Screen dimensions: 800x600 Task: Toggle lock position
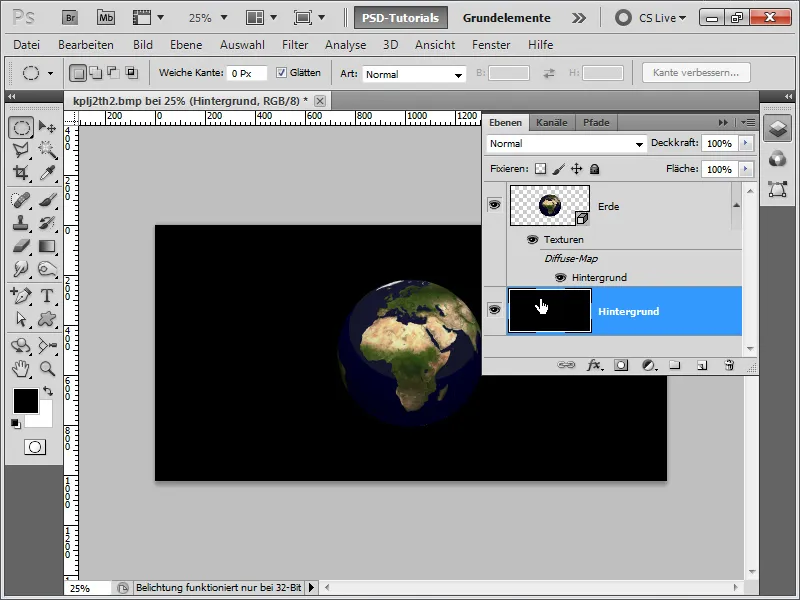point(577,169)
